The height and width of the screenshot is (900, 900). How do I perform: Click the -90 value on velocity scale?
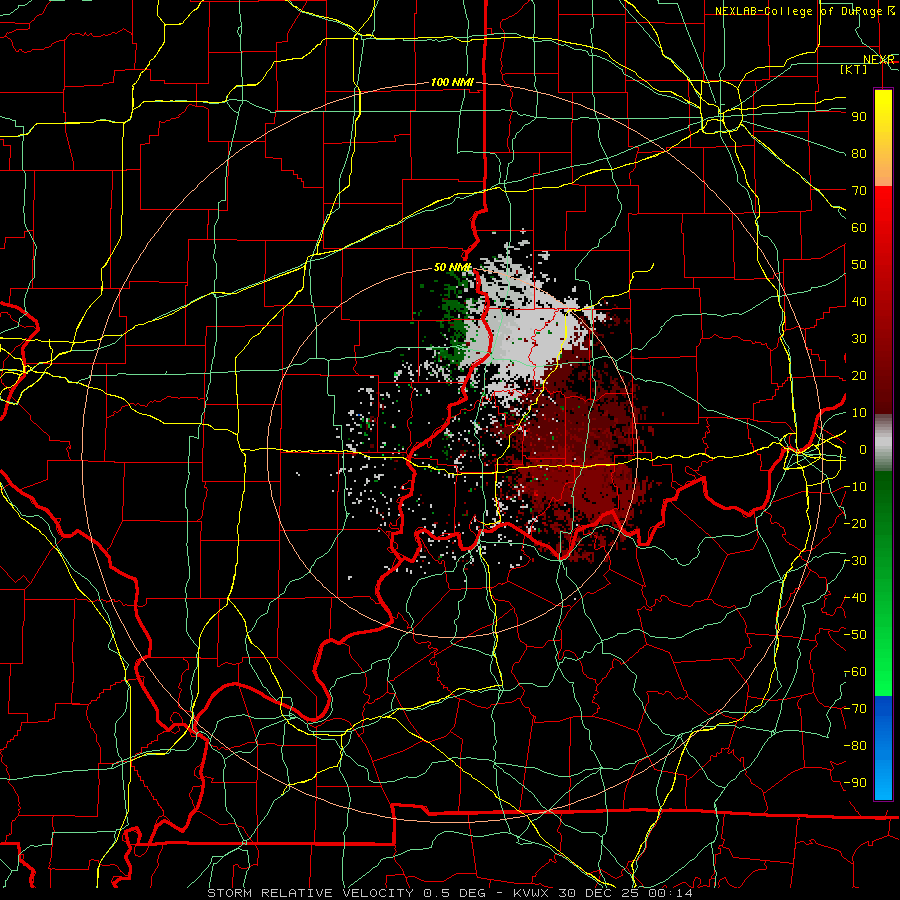point(855,783)
